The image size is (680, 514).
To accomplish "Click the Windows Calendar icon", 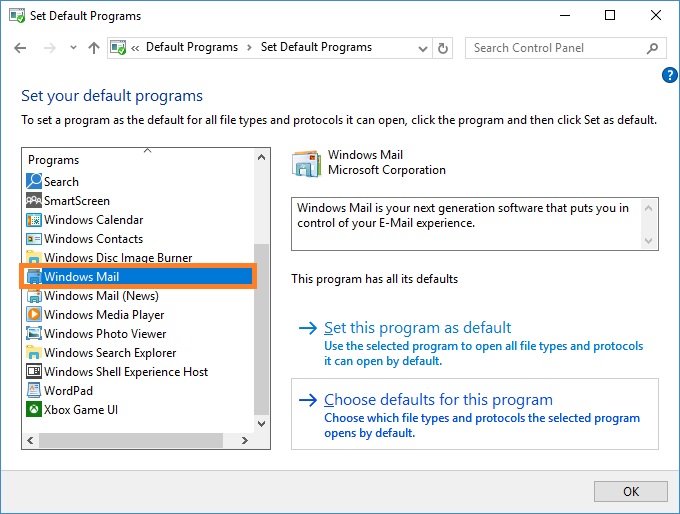I will click(x=34, y=219).
